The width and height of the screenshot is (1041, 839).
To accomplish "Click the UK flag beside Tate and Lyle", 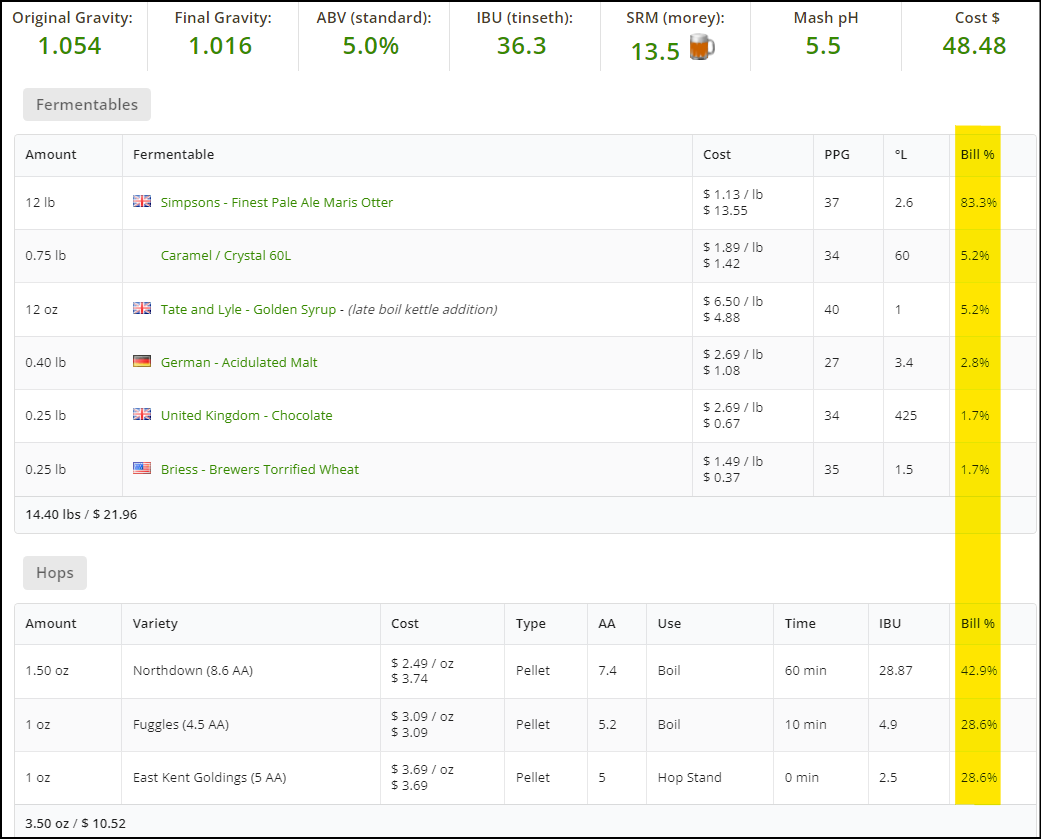I will 142,308.
